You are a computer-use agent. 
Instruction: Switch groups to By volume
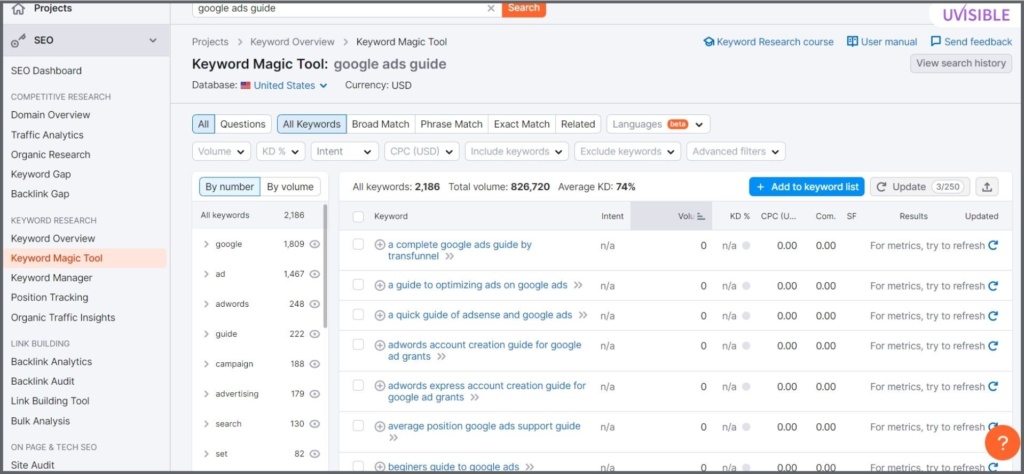[x=290, y=187]
